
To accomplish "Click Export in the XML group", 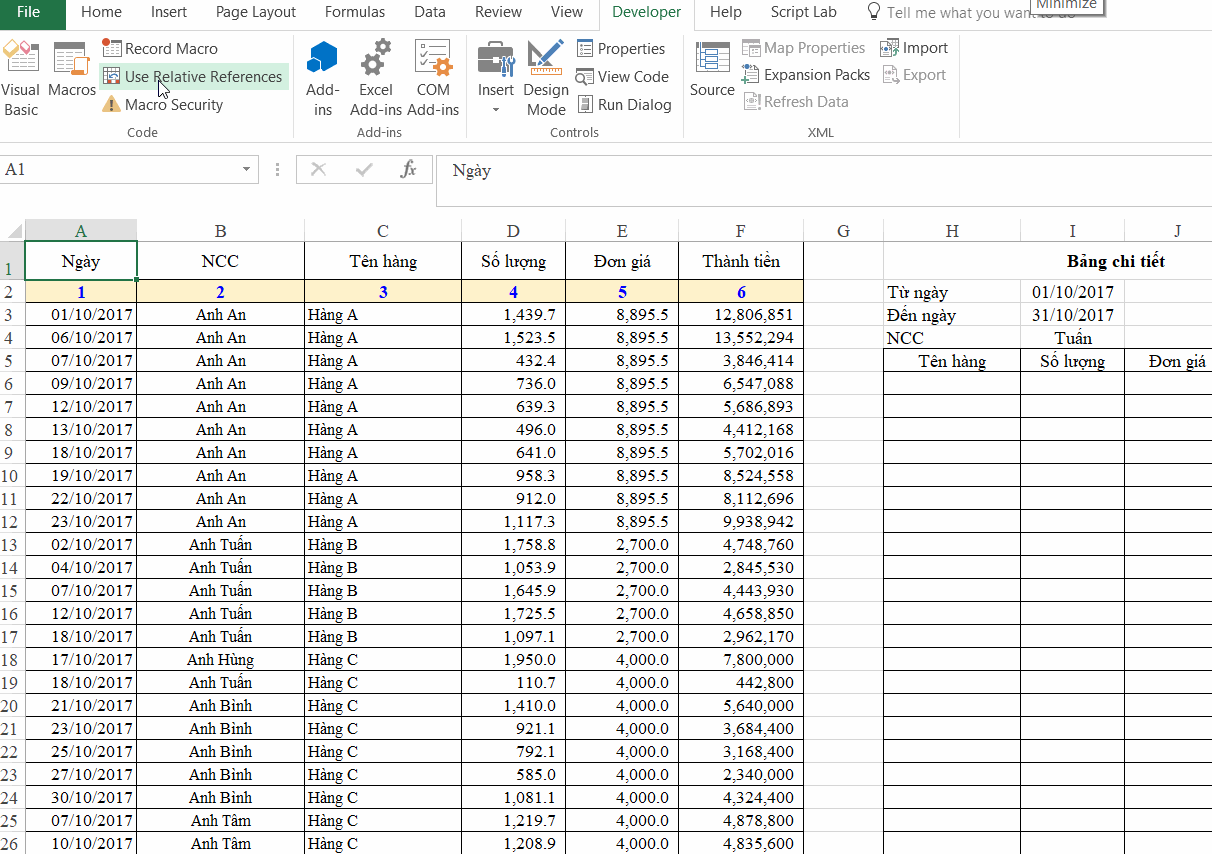I will pos(914,75).
